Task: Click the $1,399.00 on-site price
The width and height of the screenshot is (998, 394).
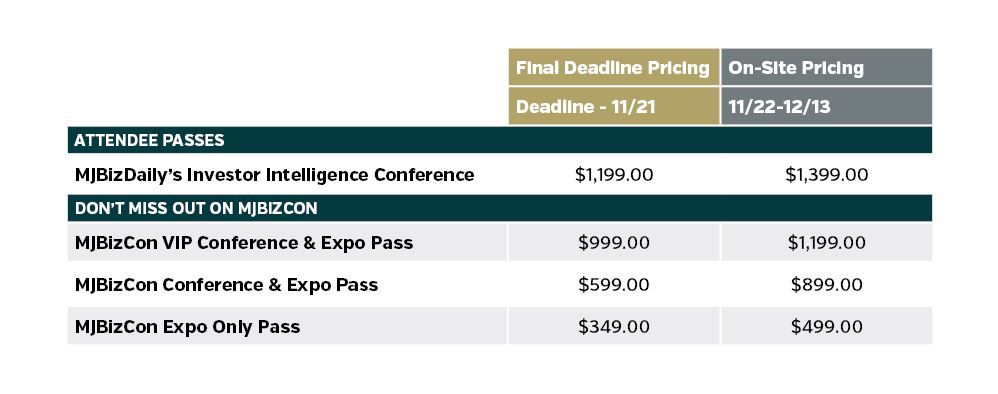Action: pyautogui.click(x=826, y=175)
